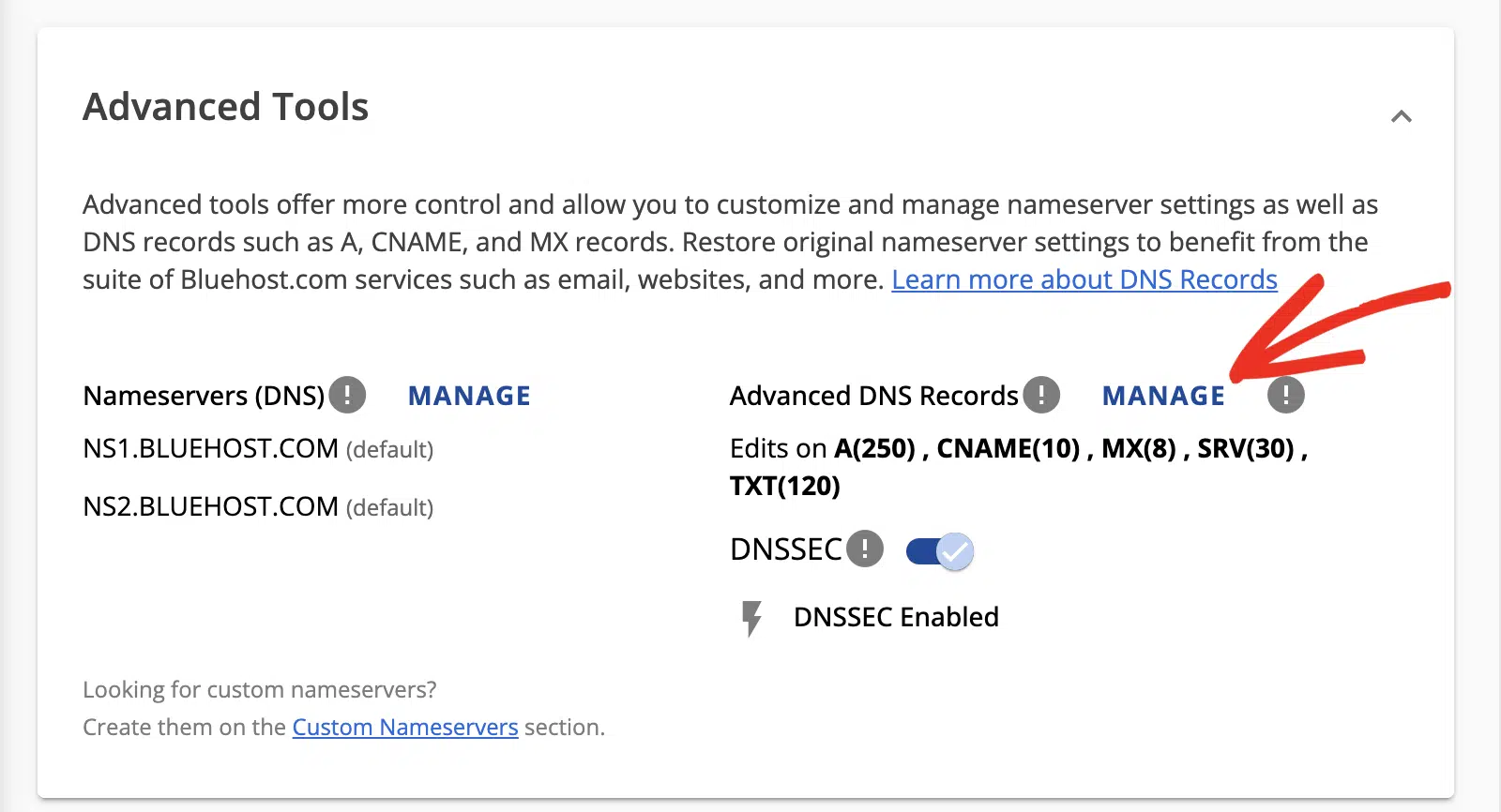Toggle the DNSSEC switch off
This screenshot has height=812, width=1501.
click(x=940, y=551)
